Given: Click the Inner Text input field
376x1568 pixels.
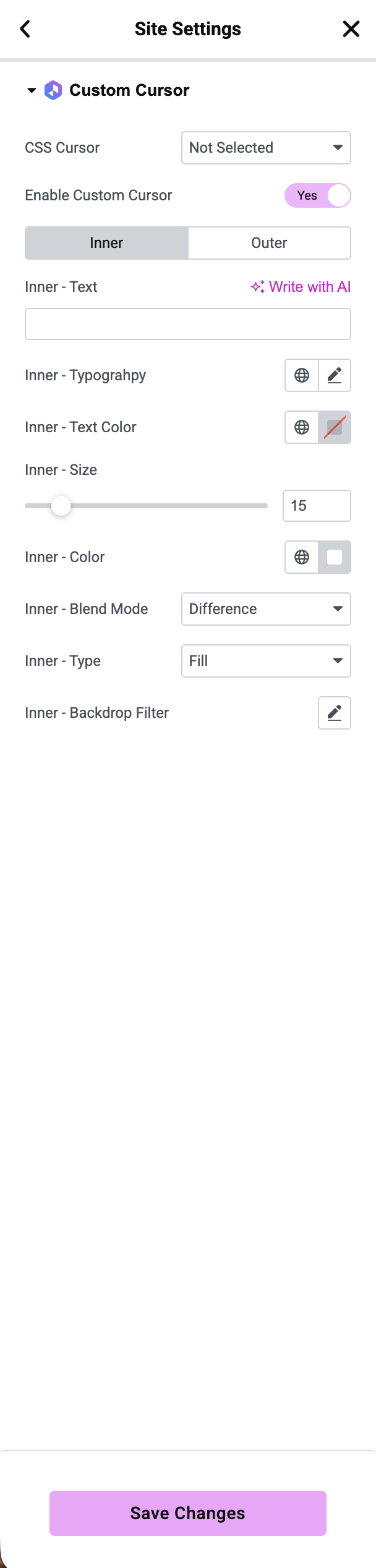Looking at the screenshot, I should (188, 324).
